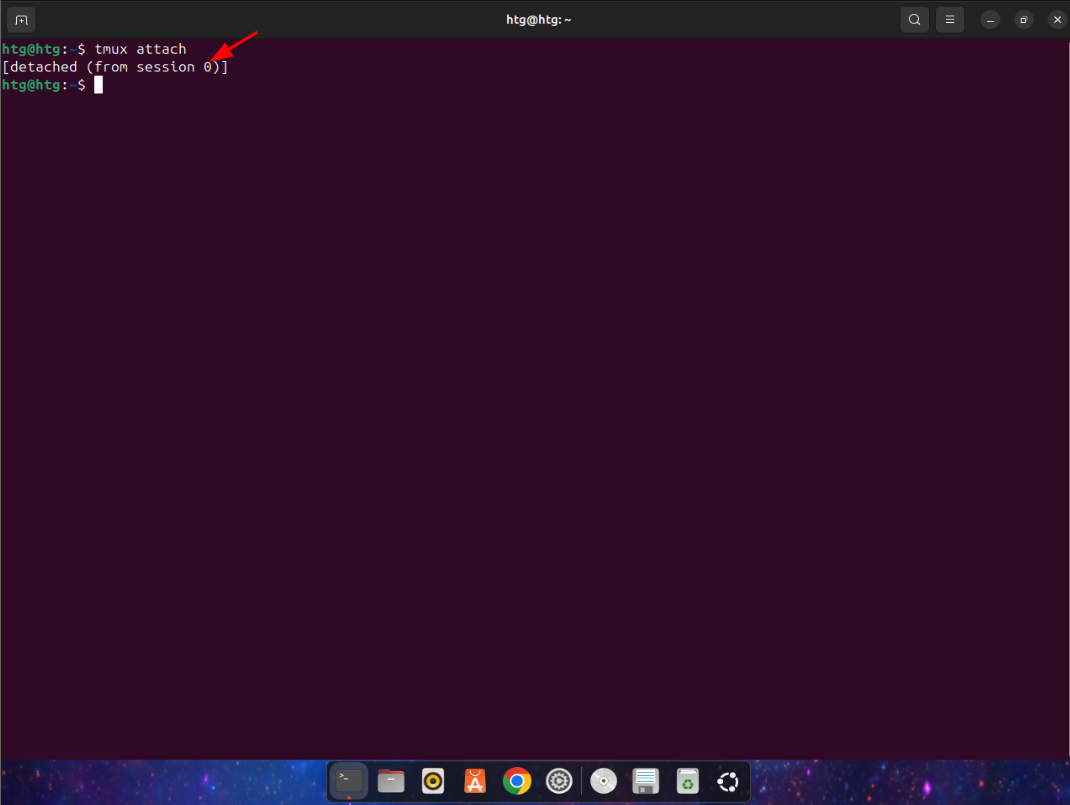The image size is (1070, 805).
Task: Launch Google Chrome from the dock
Action: pos(517,780)
